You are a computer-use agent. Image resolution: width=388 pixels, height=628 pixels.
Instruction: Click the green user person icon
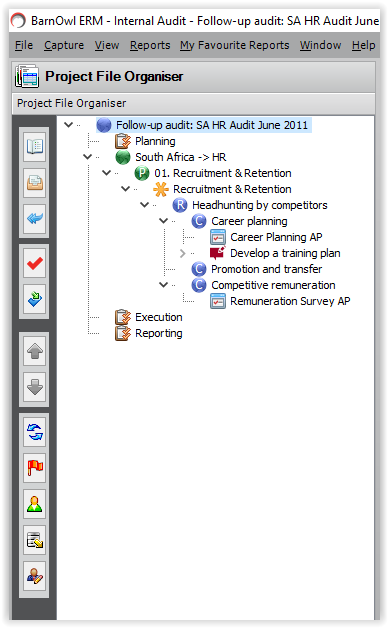coord(34,504)
